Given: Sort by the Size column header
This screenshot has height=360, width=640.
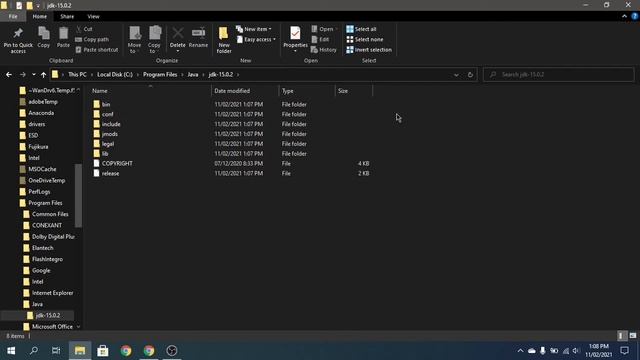Looking at the screenshot, I should [353, 91].
